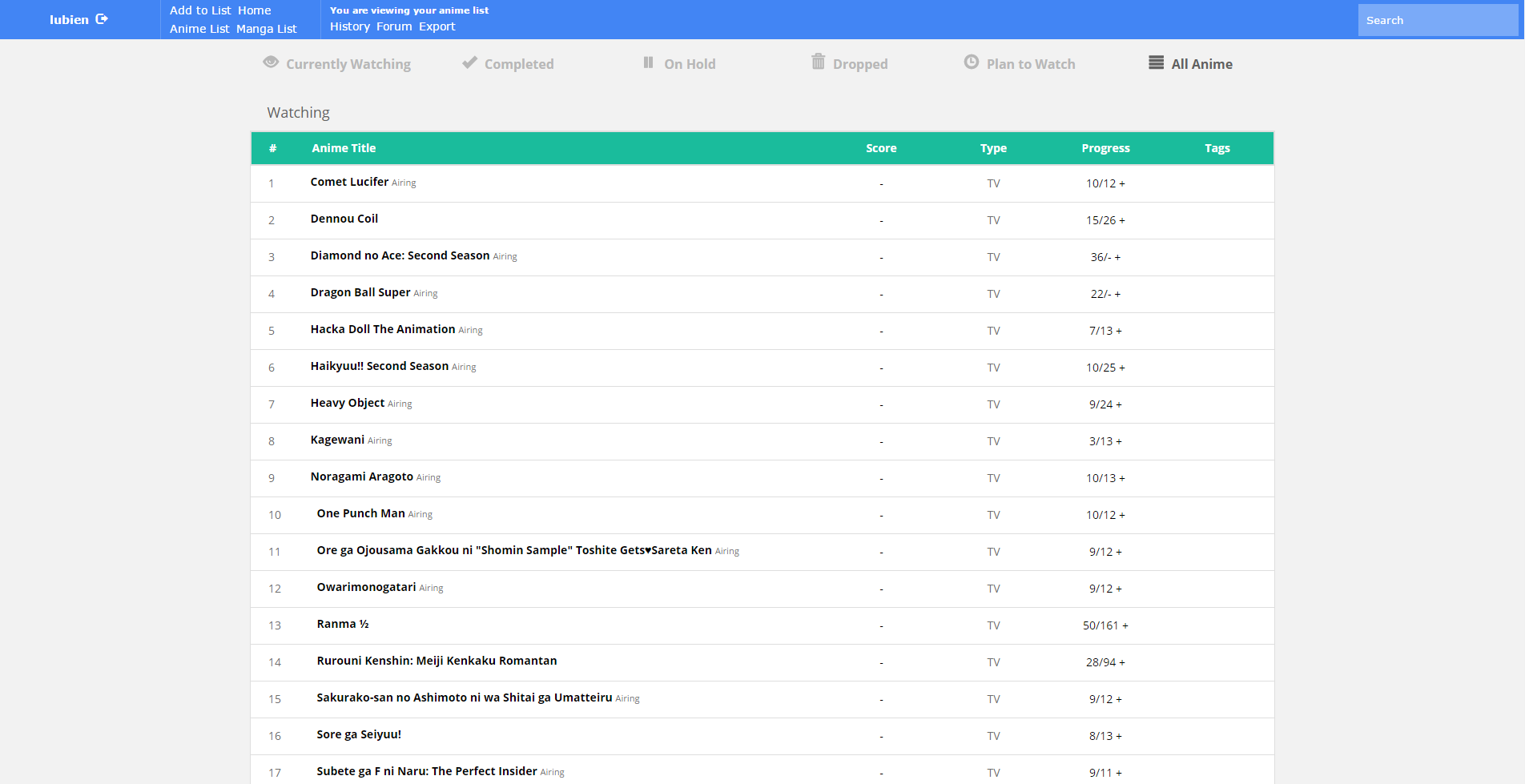Open the Plan to Watch tab
This screenshot has height=784, width=1525.
point(1031,64)
